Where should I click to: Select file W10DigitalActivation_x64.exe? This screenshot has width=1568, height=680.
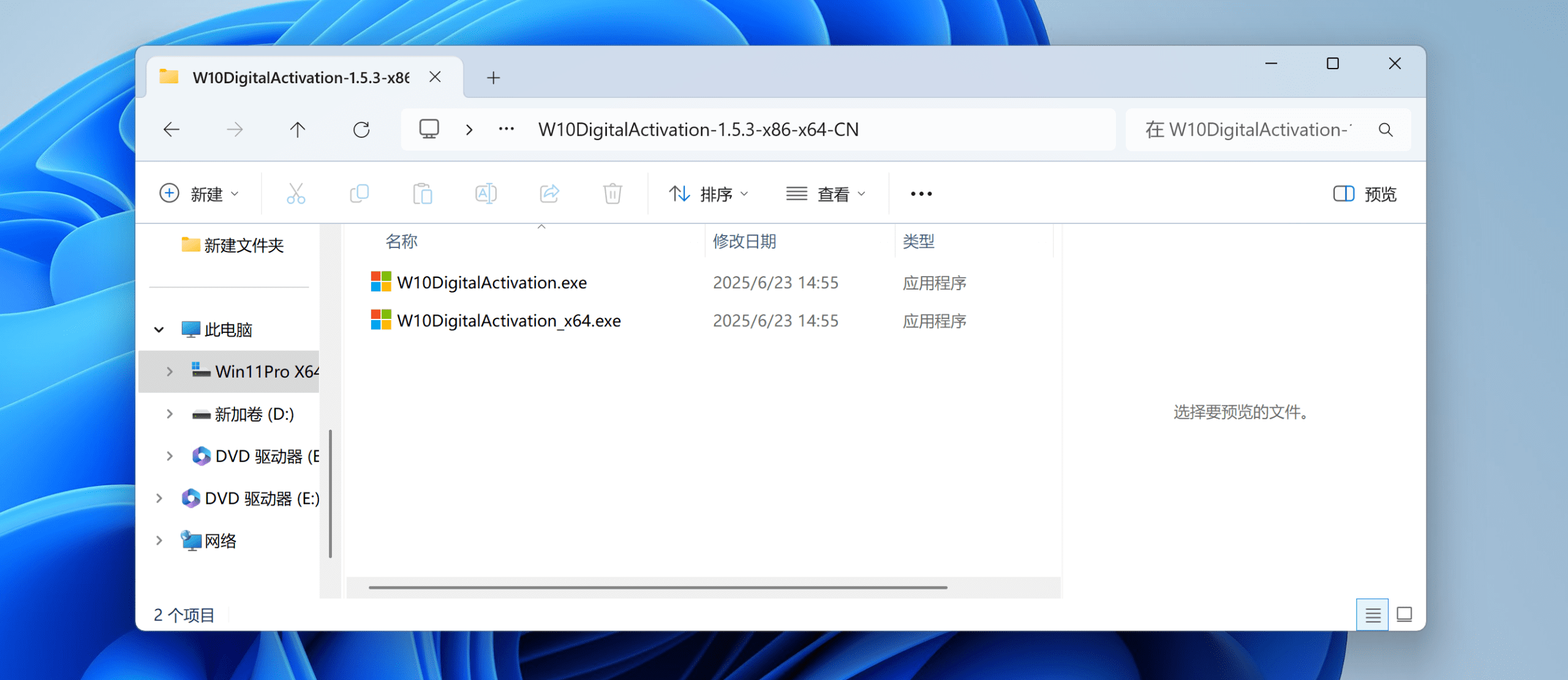[x=509, y=321]
